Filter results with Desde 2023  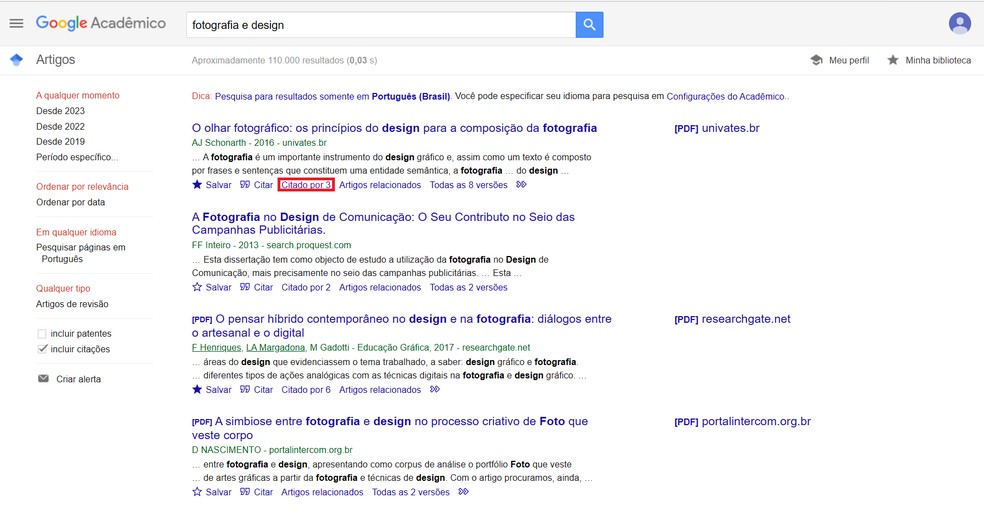click(60, 110)
